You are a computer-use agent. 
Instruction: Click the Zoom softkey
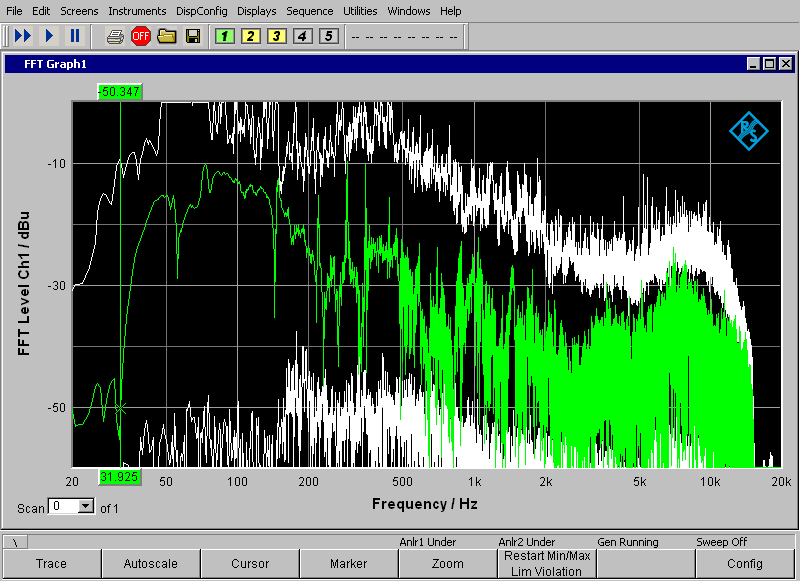(x=447, y=564)
